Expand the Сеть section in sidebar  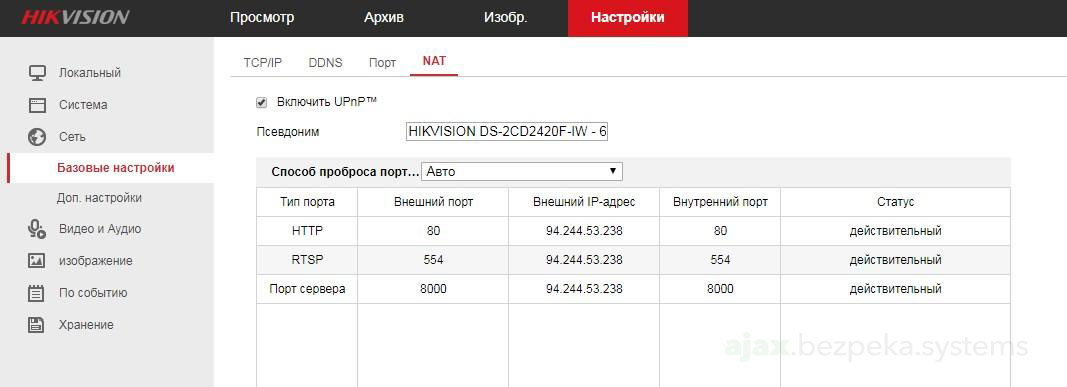[72, 137]
